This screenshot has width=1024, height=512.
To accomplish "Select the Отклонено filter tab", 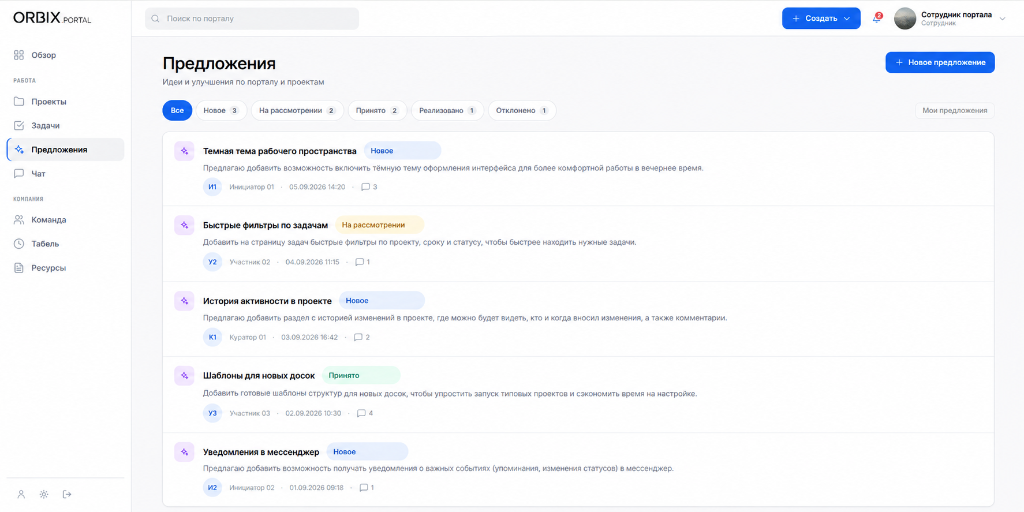I will [522, 110].
